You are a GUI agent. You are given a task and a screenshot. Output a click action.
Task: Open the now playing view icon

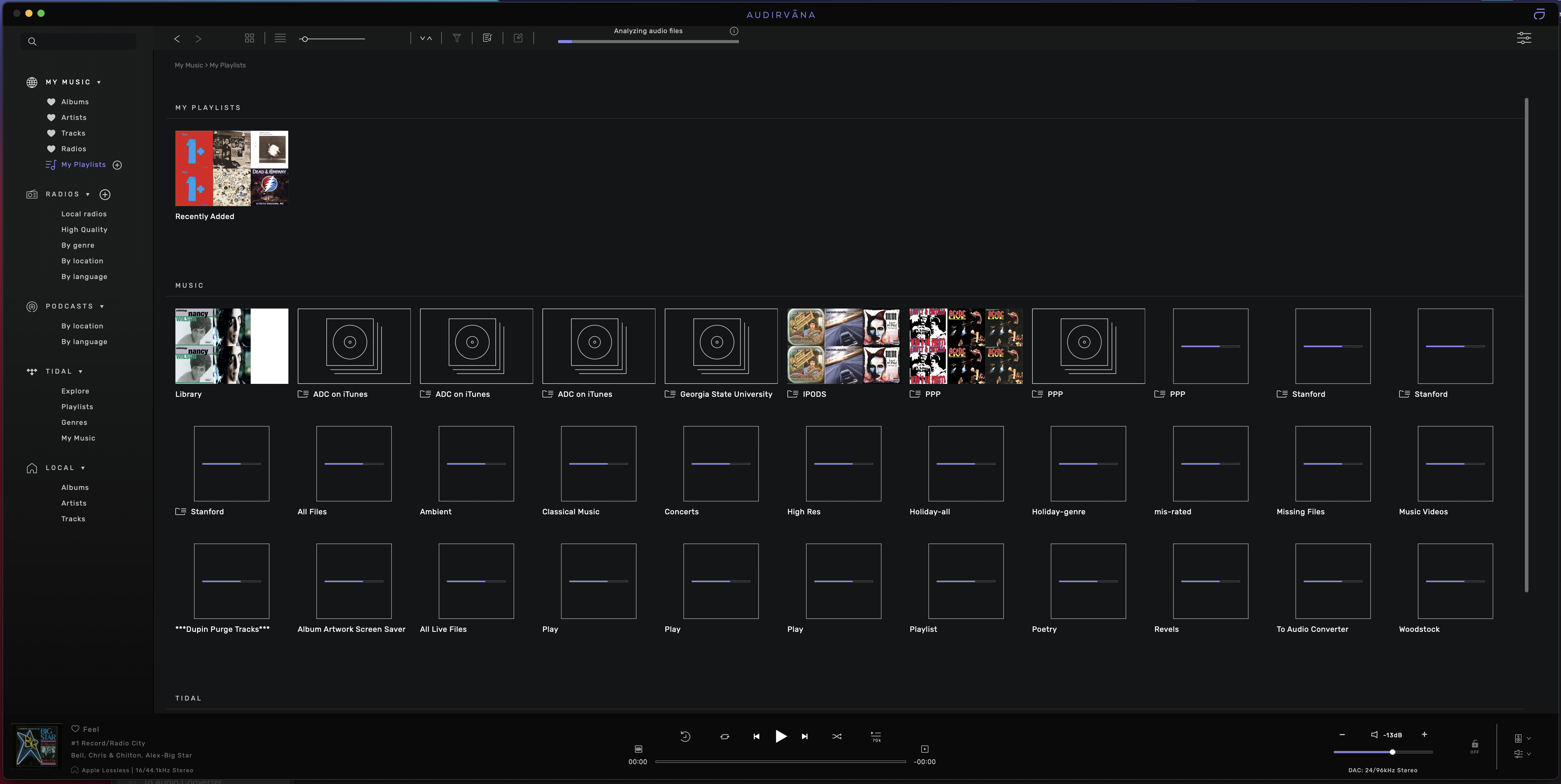tap(925, 749)
